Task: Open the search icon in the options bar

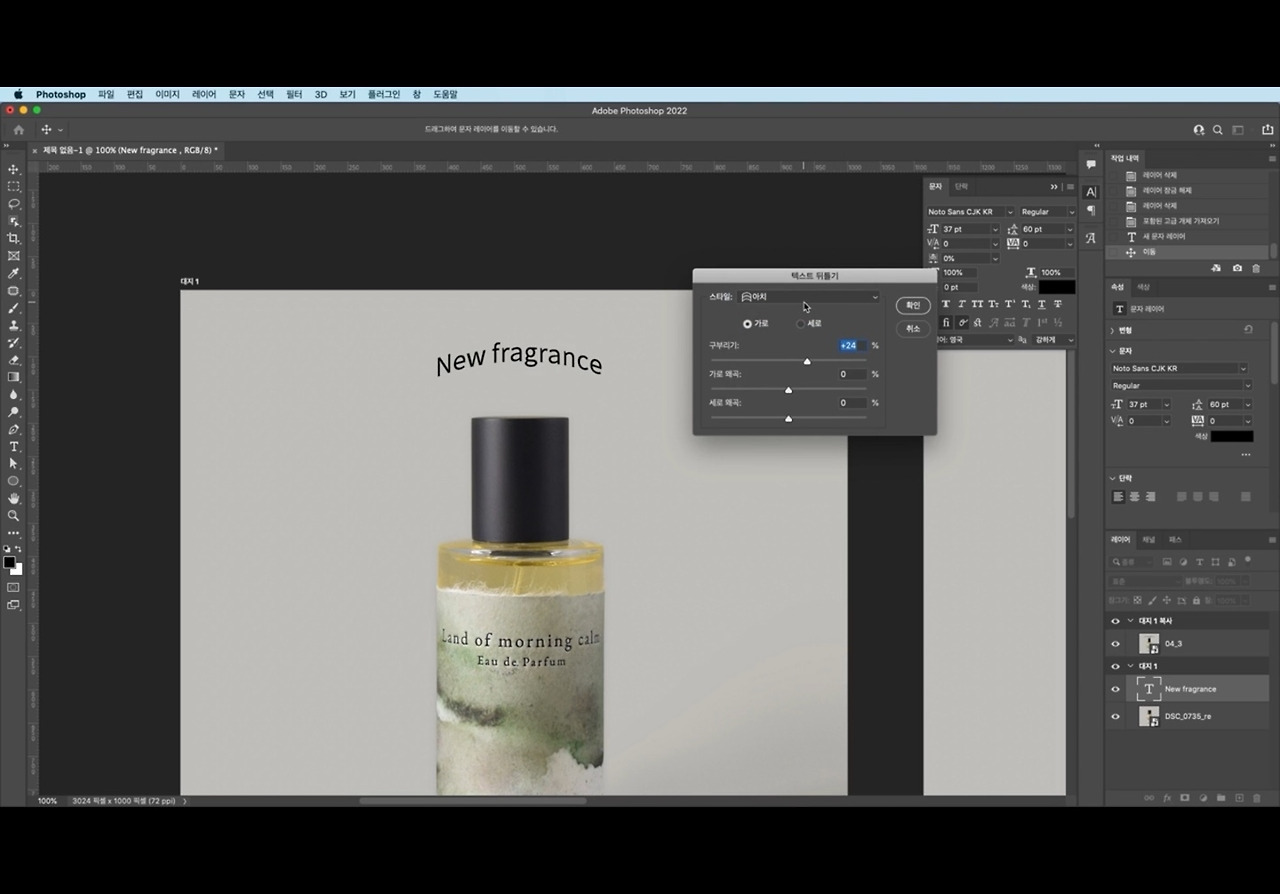Action: click(x=1218, y=130)
